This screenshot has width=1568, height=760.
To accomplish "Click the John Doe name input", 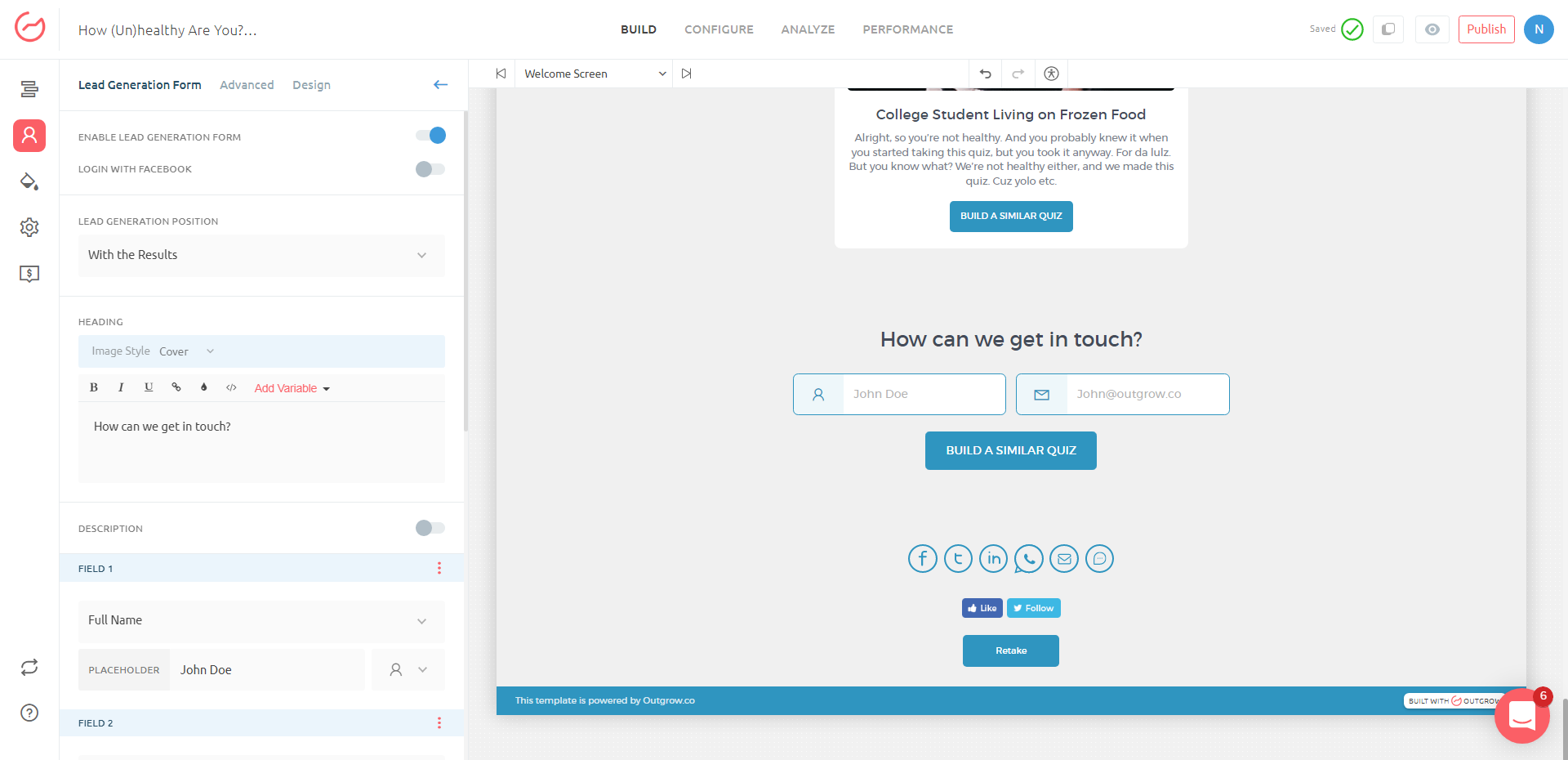I will coord(899,395).
